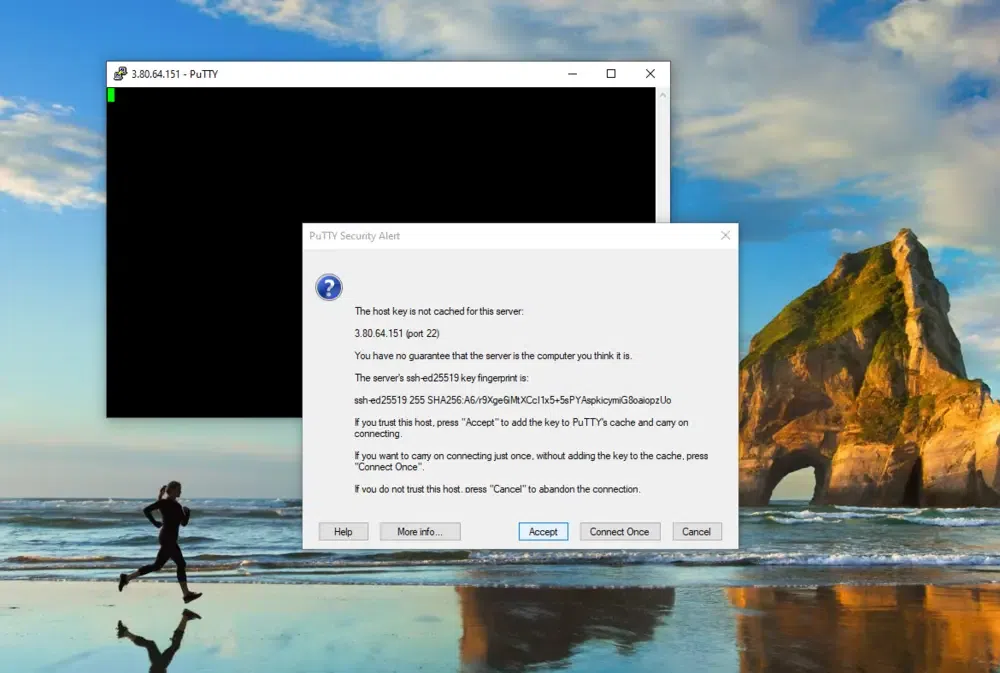Viewport: 1000px width, 673px height.
Task: Click "The server's ssh-ed25519 key fingerprint is:" line
Action: click(441, 378)
